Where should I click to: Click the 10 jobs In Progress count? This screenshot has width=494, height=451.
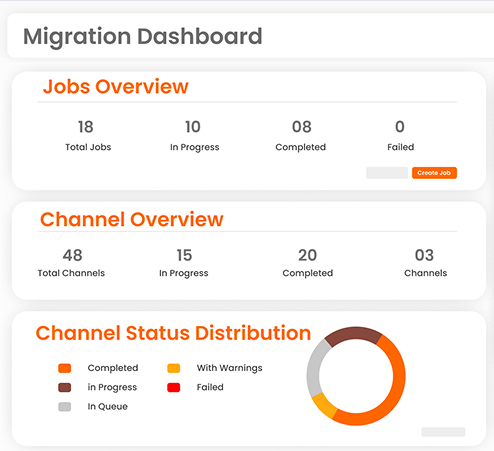(x=193, y=127)
